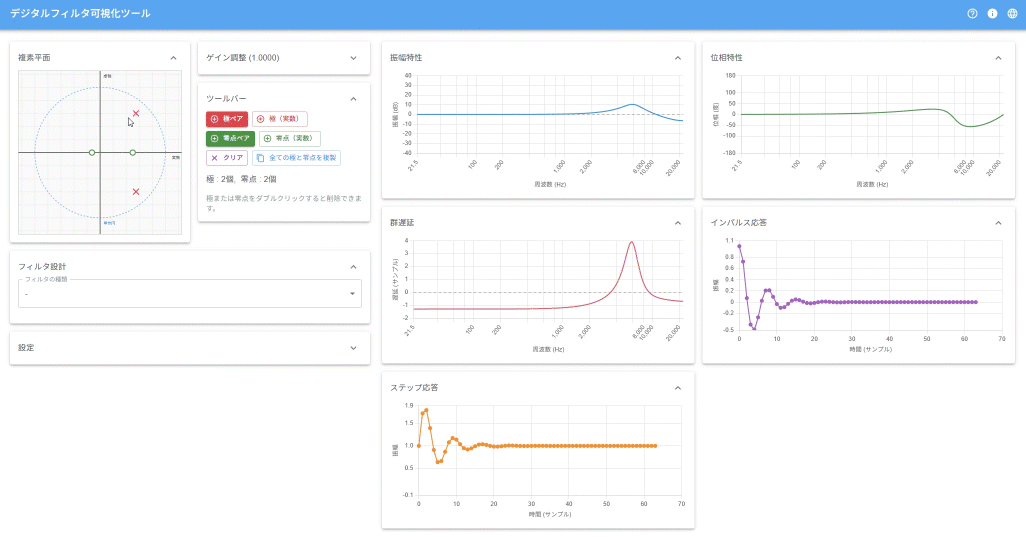Open the フィルタの種類 dropdown
The height and width of the screenshot is (537, 1026).
point(189,294)
